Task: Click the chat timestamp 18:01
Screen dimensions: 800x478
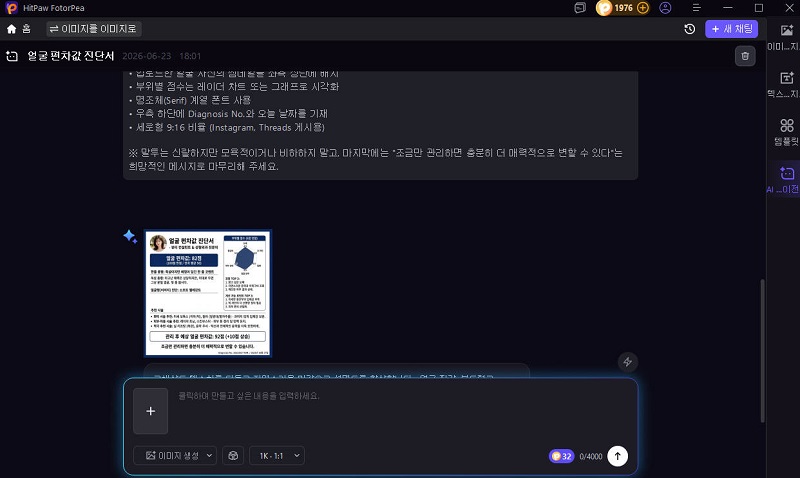Action: pos(190,56)
